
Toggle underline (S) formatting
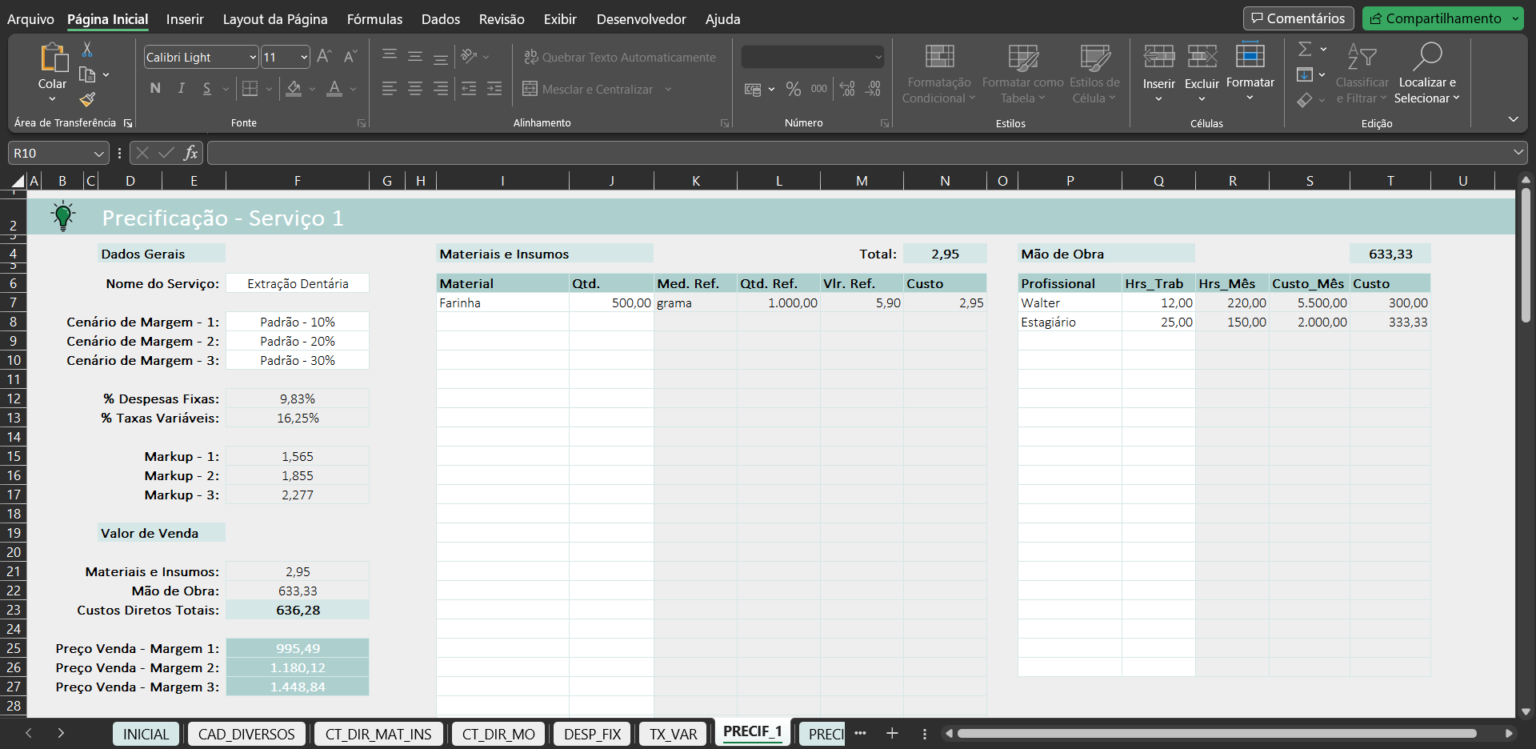(206, 89)
